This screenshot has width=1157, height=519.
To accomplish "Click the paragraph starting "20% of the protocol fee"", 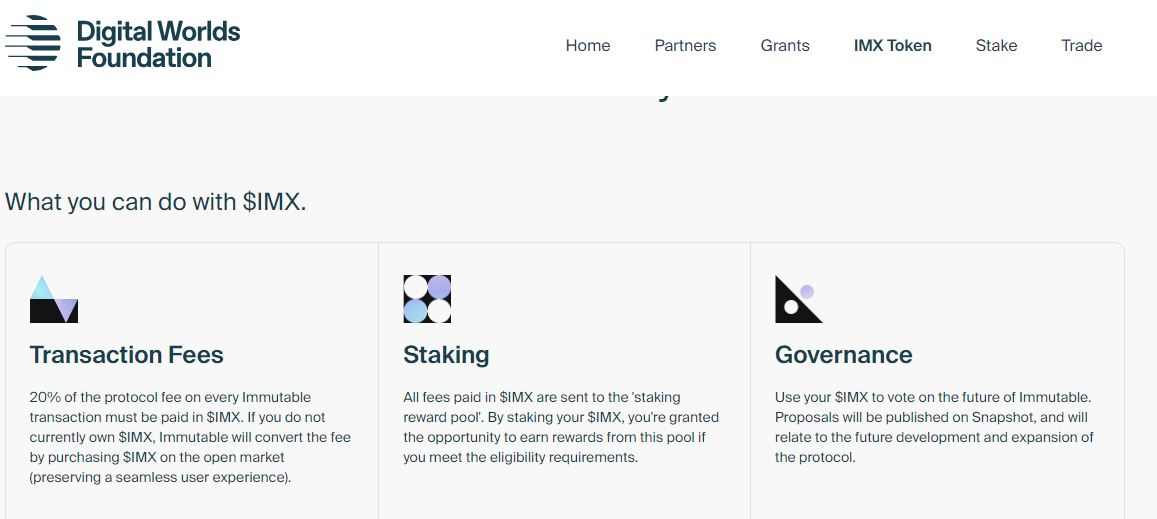I will click(x=190, y=437).
